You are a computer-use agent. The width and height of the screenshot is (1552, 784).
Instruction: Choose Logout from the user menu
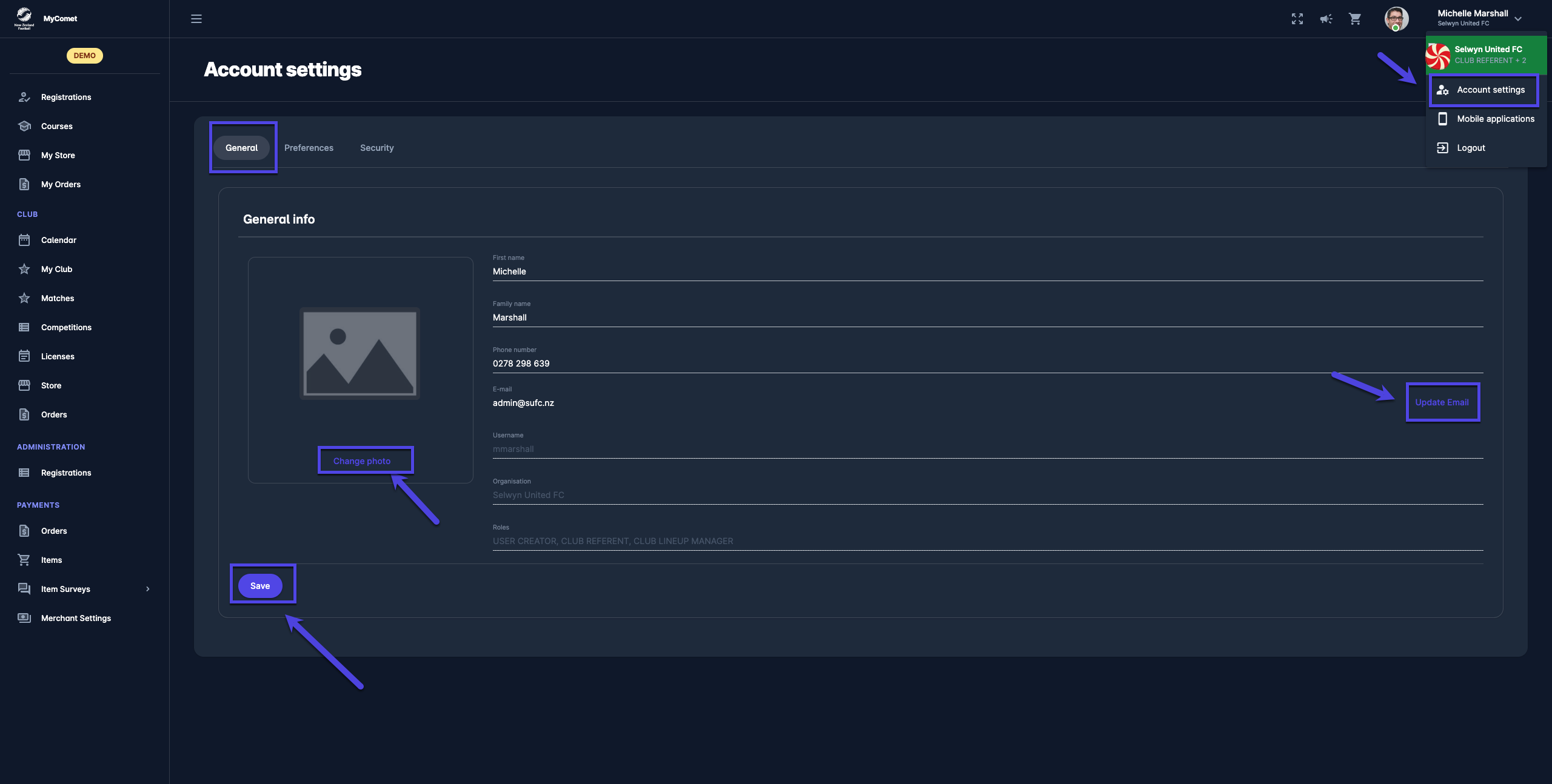coord(1471,148)
